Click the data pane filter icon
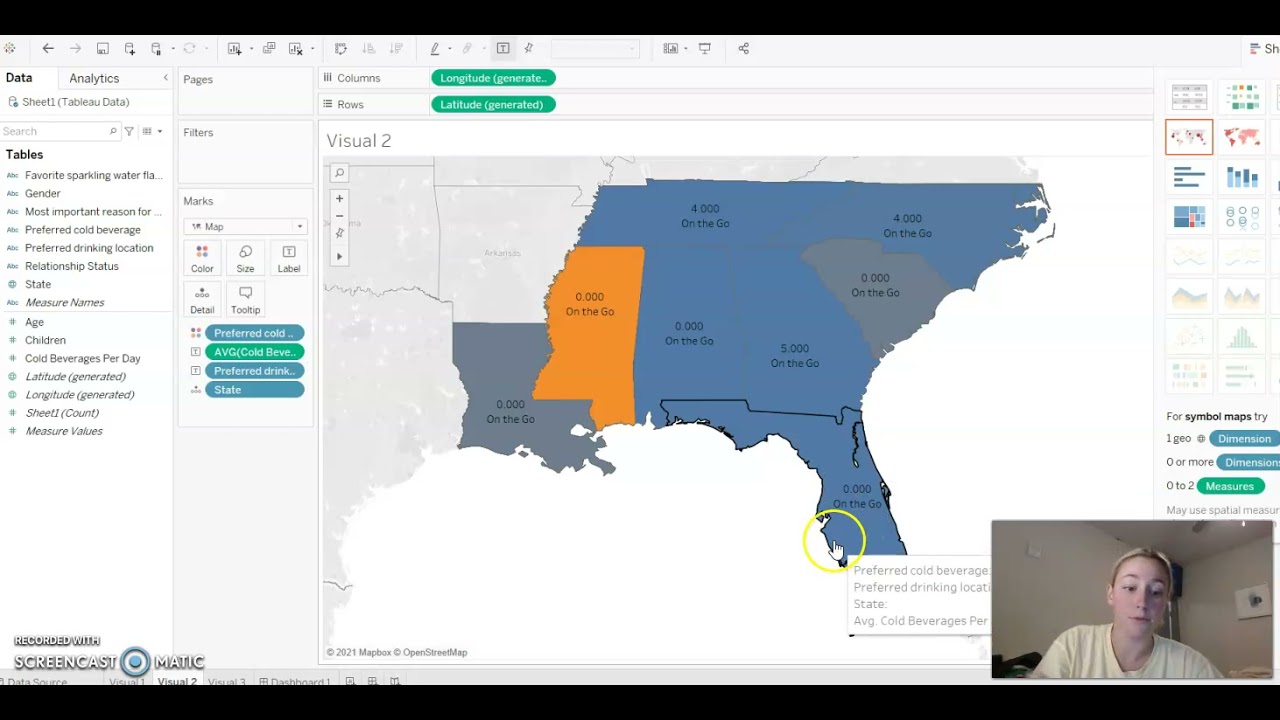 [129, 131]
